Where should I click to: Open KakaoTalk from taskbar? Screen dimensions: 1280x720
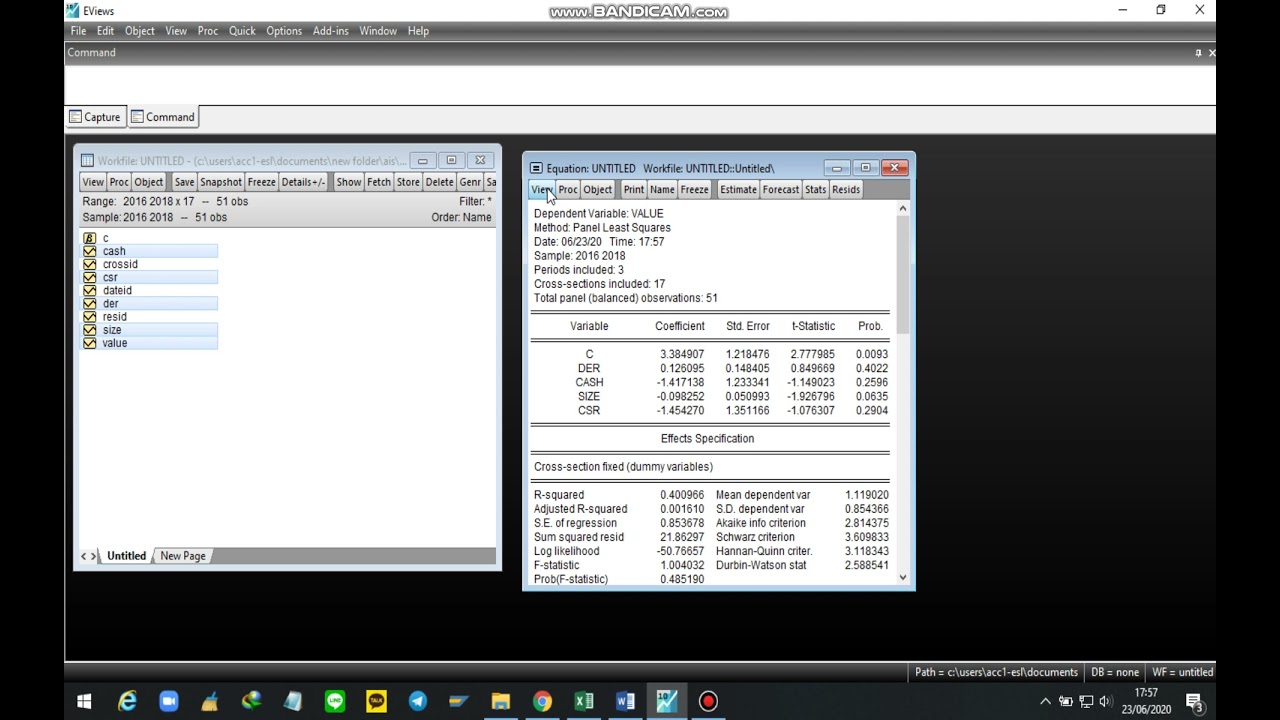click(376, 701)
